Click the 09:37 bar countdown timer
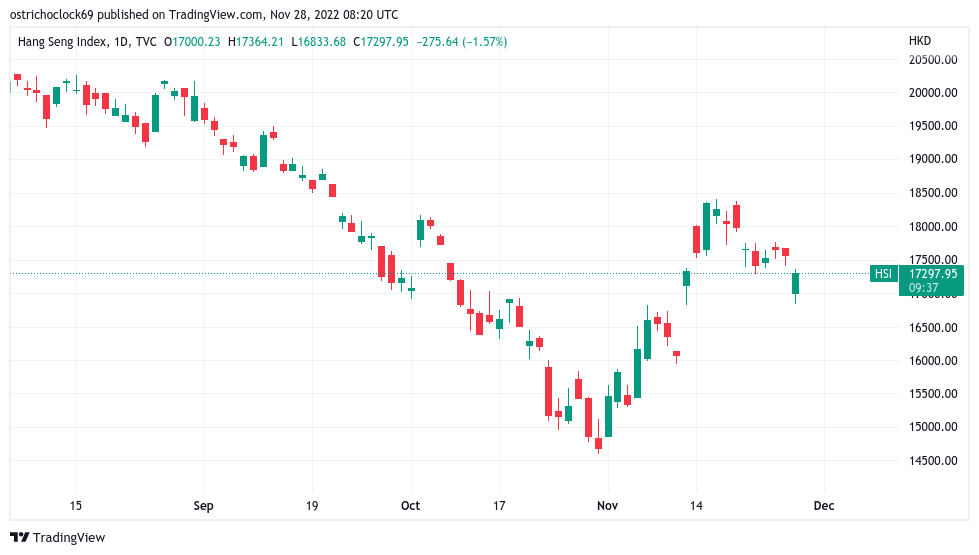Screen dimensions: 979x555 (923, 288)
